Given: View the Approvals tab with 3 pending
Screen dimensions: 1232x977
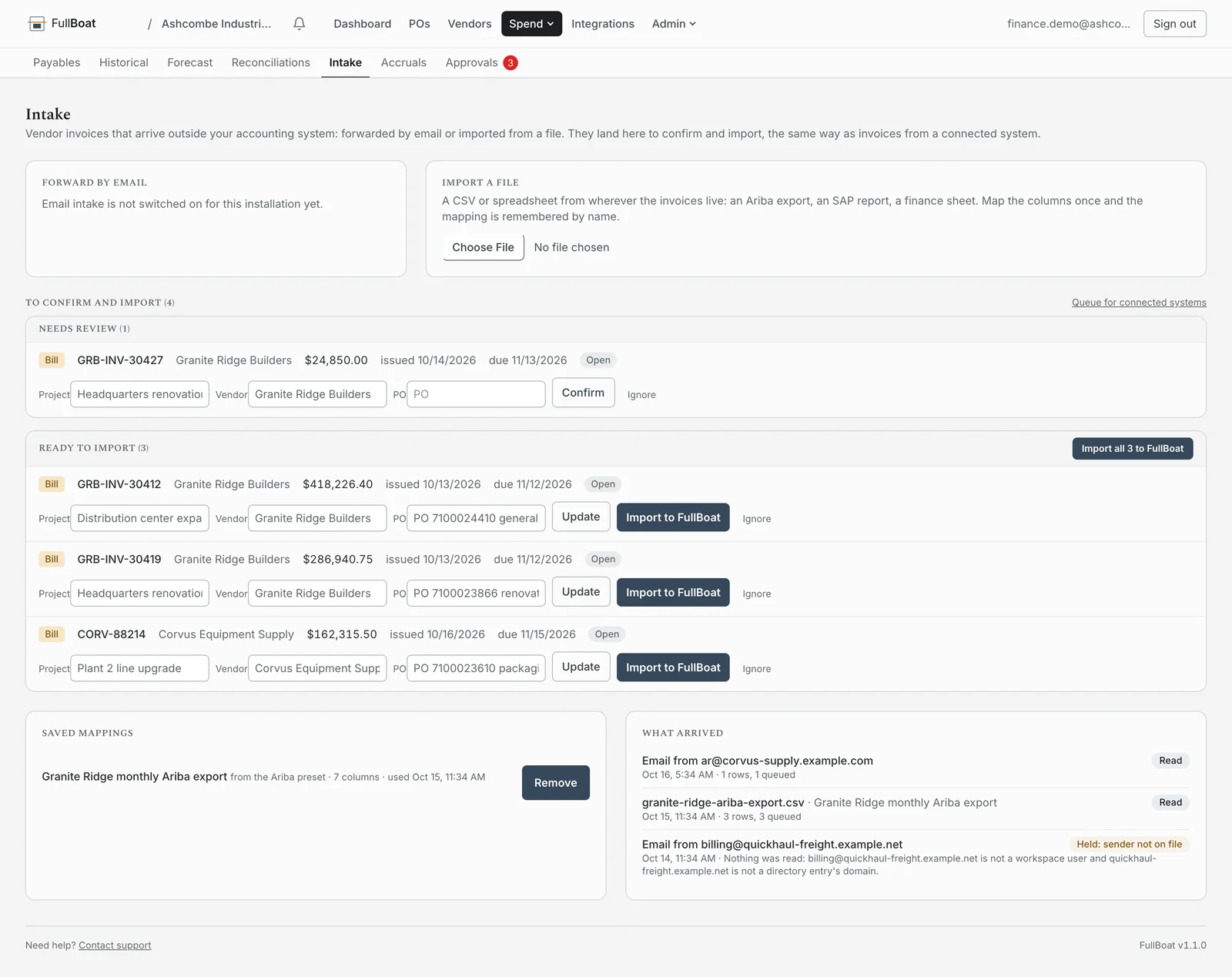Looking at the screenshot, I should [481, 62].
